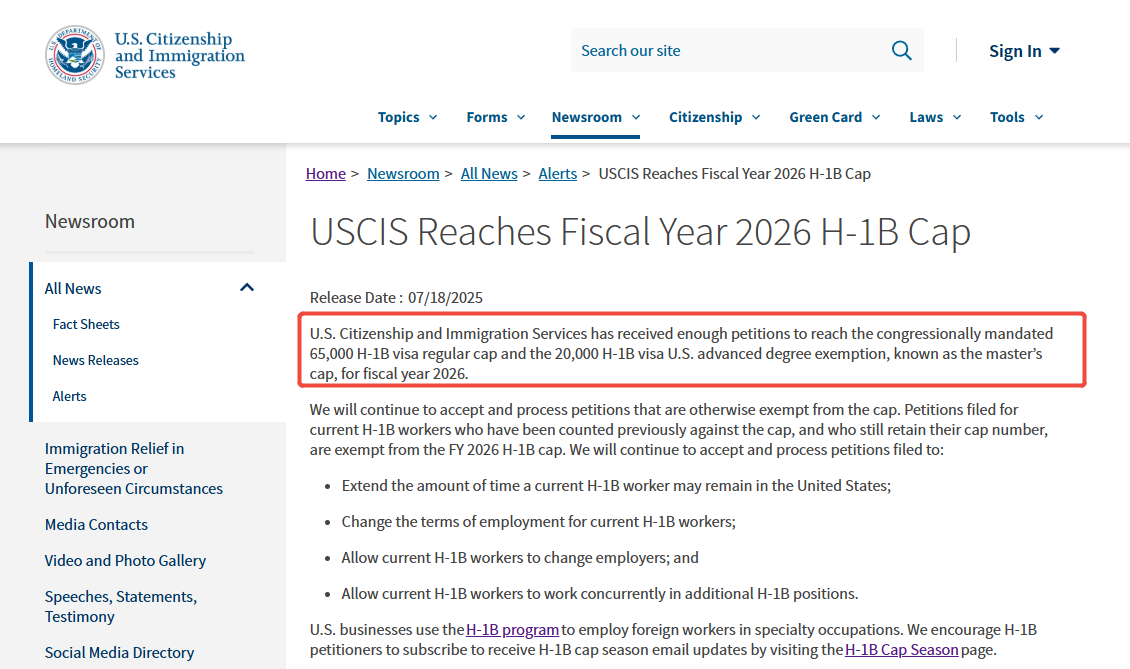
Task: Open Video and Photo Gallery sidebar link
Action: pyautogui.click(x=125, y=561)
